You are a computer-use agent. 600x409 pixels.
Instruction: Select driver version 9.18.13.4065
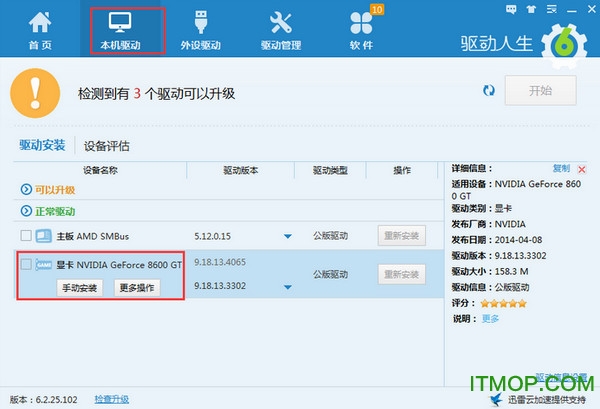point(220,262)
